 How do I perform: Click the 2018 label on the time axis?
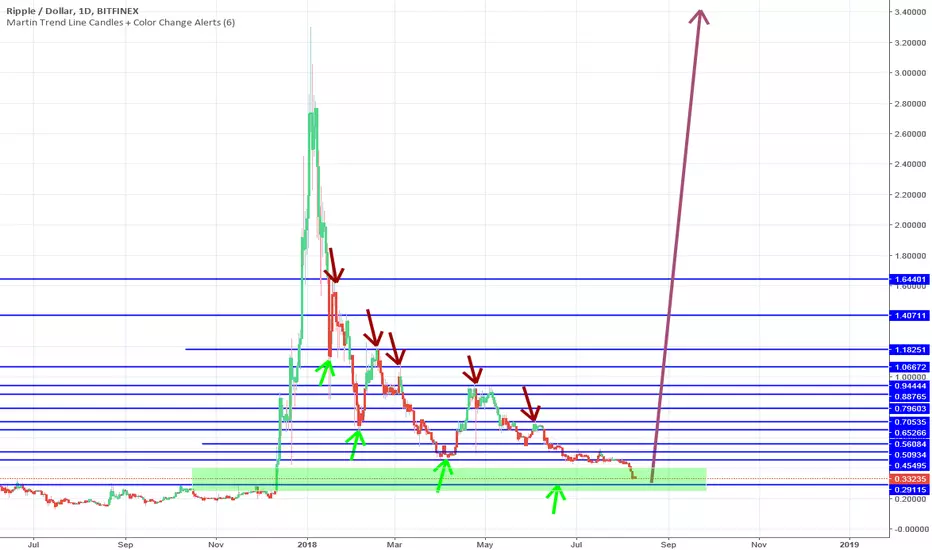[307, 544]
